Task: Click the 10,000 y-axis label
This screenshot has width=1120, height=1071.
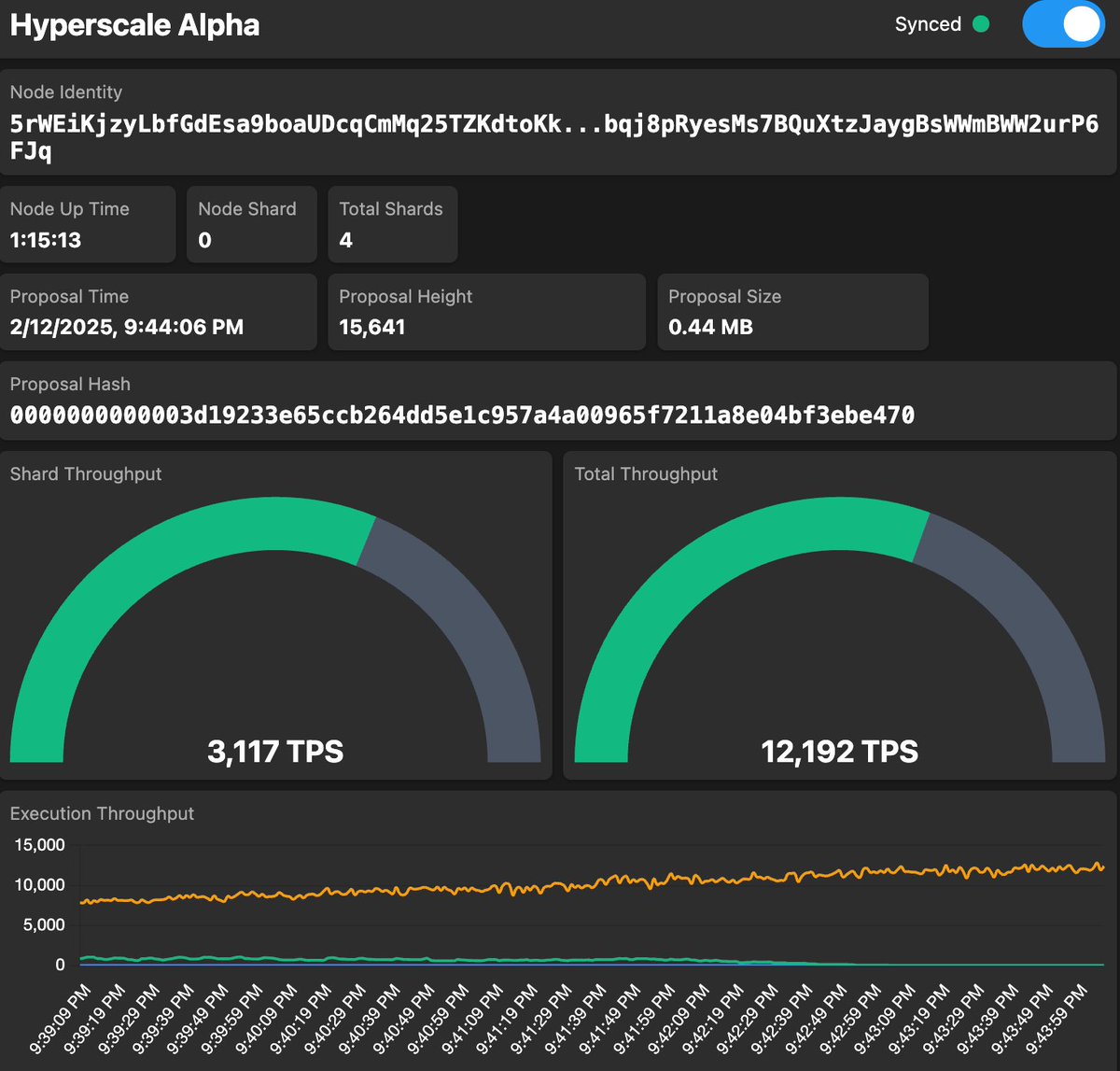Action: tap(39, 884)
